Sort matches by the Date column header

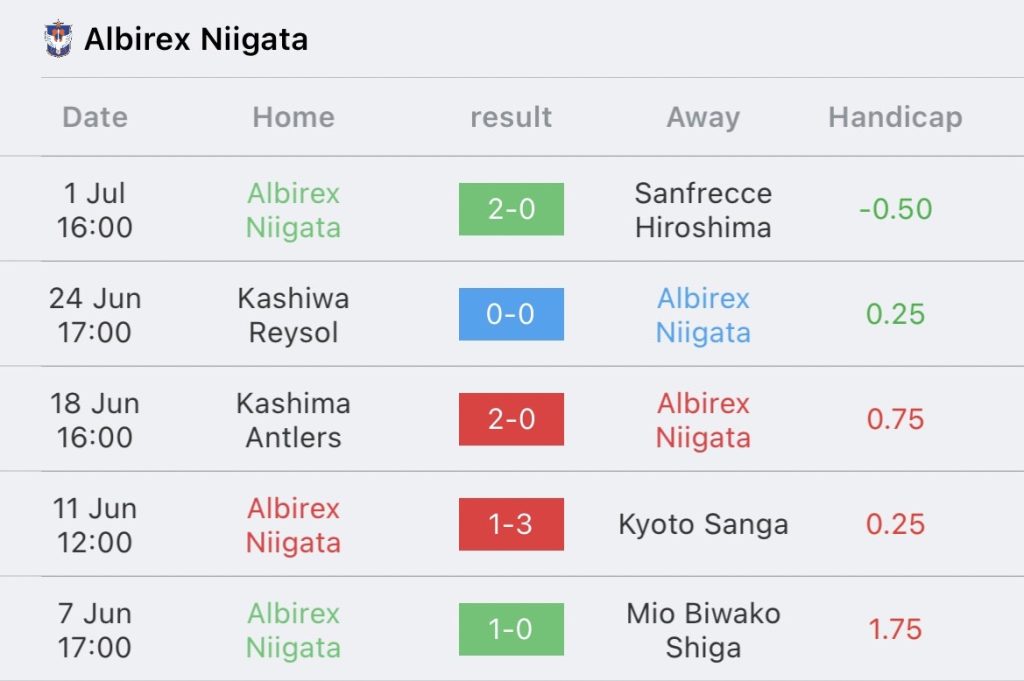[95, 117]
